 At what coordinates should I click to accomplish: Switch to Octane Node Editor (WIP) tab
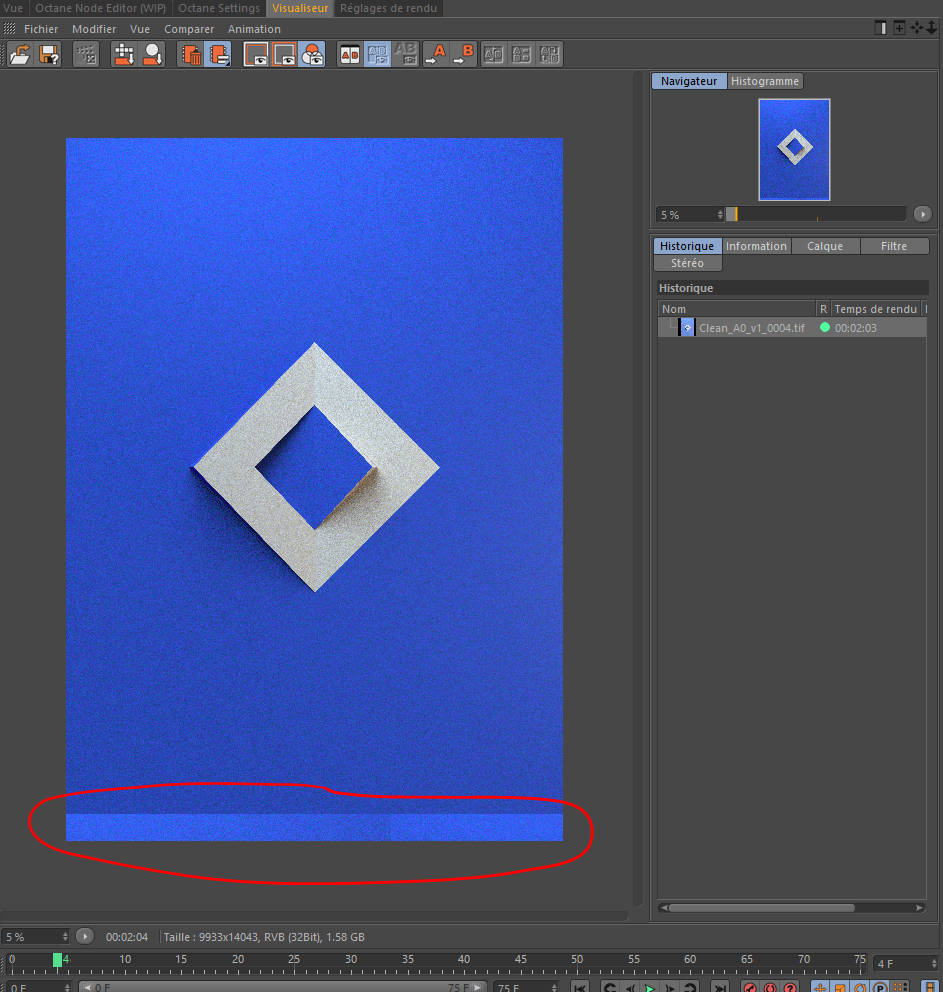click(x=101, y=8)
